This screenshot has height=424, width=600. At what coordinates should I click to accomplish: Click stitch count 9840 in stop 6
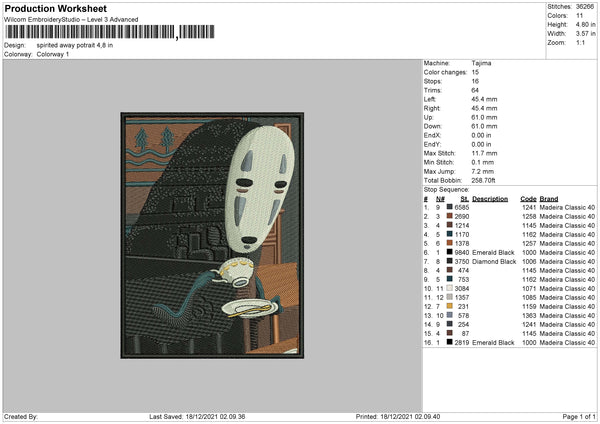(461, 253)
